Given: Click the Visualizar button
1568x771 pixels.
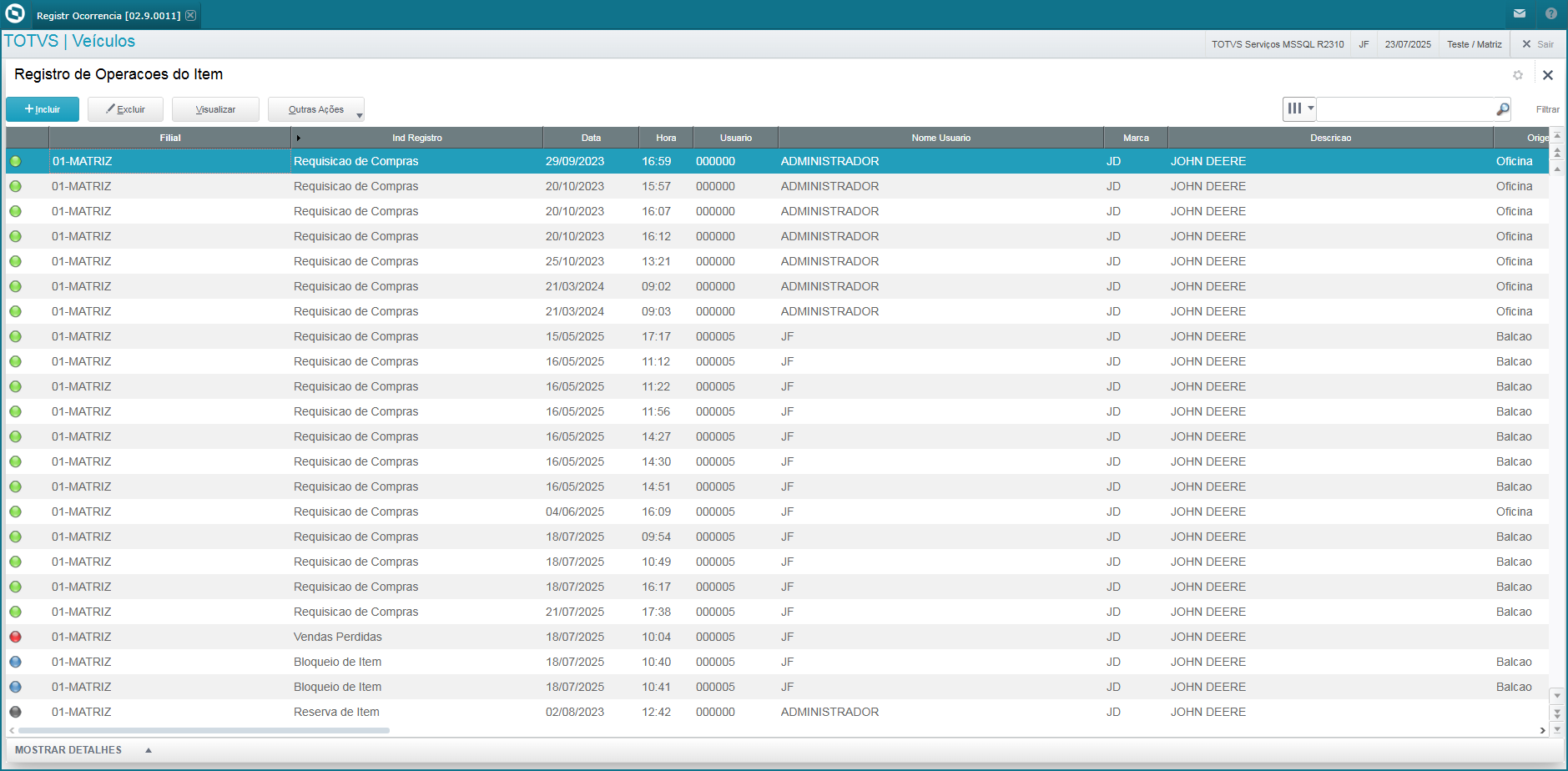Looking at the screenshot, I should click(x=215, y=109).
